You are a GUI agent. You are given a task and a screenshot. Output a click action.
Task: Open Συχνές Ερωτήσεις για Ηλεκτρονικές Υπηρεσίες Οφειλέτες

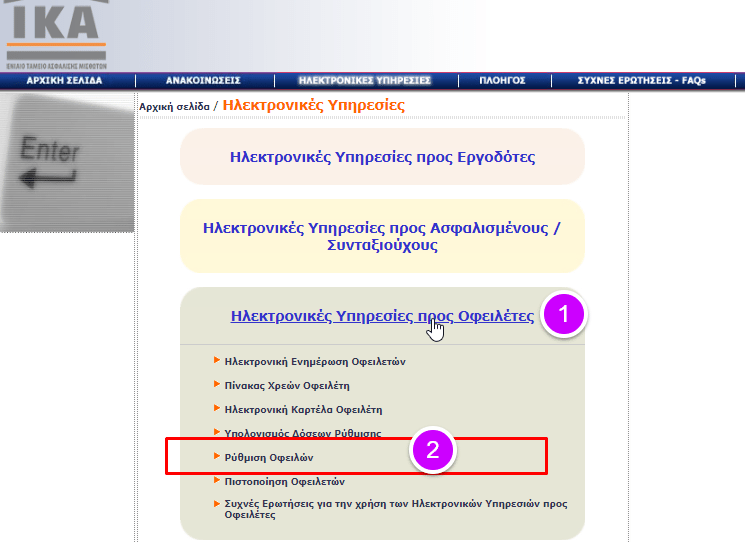(396, 509)
